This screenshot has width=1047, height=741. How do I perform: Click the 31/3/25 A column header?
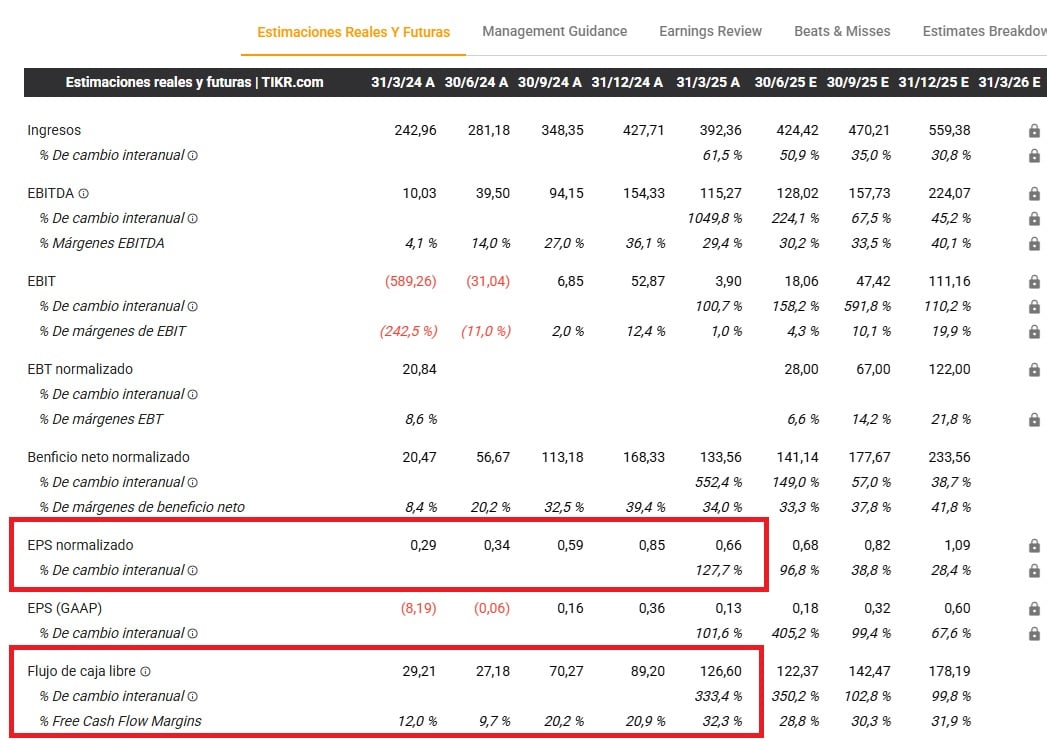708,82
